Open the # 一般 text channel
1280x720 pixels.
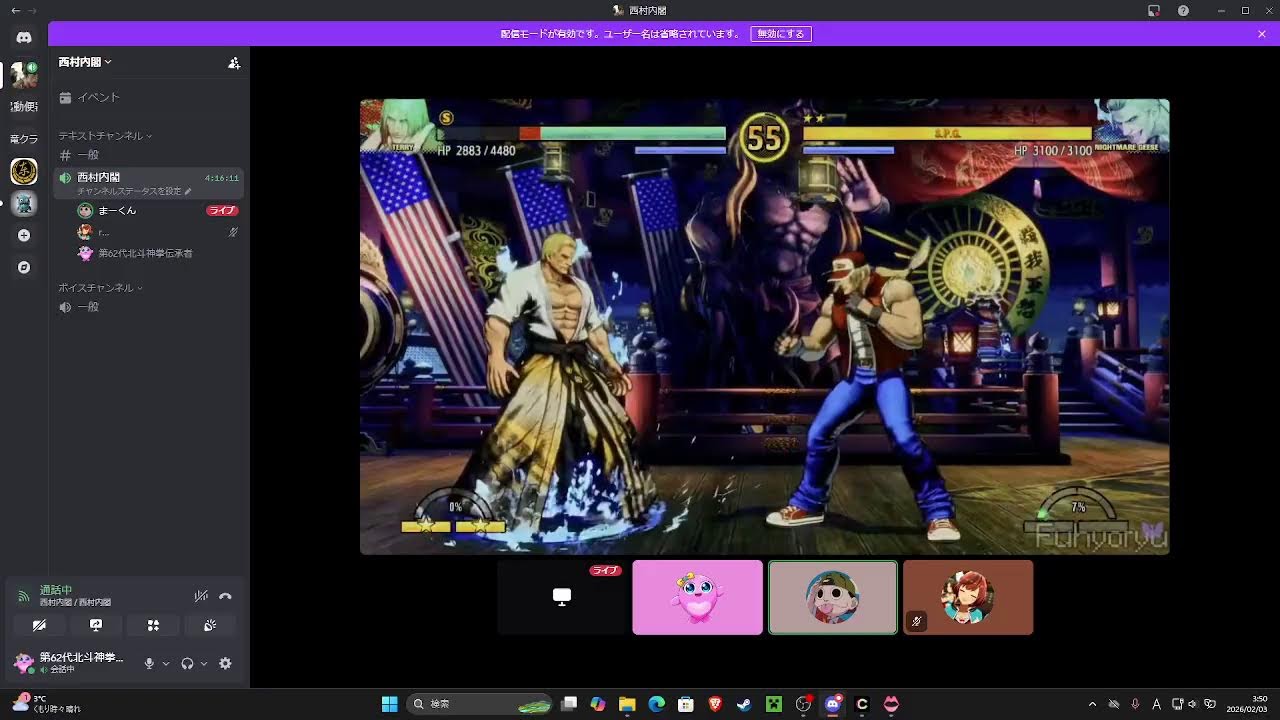(150, 155)
